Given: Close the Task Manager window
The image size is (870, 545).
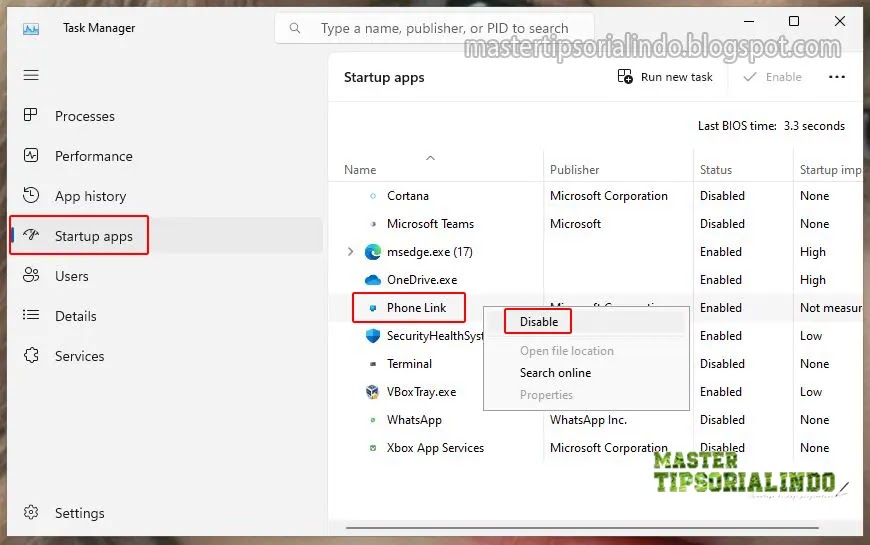Looking at the screenshot, I should 840,21.
